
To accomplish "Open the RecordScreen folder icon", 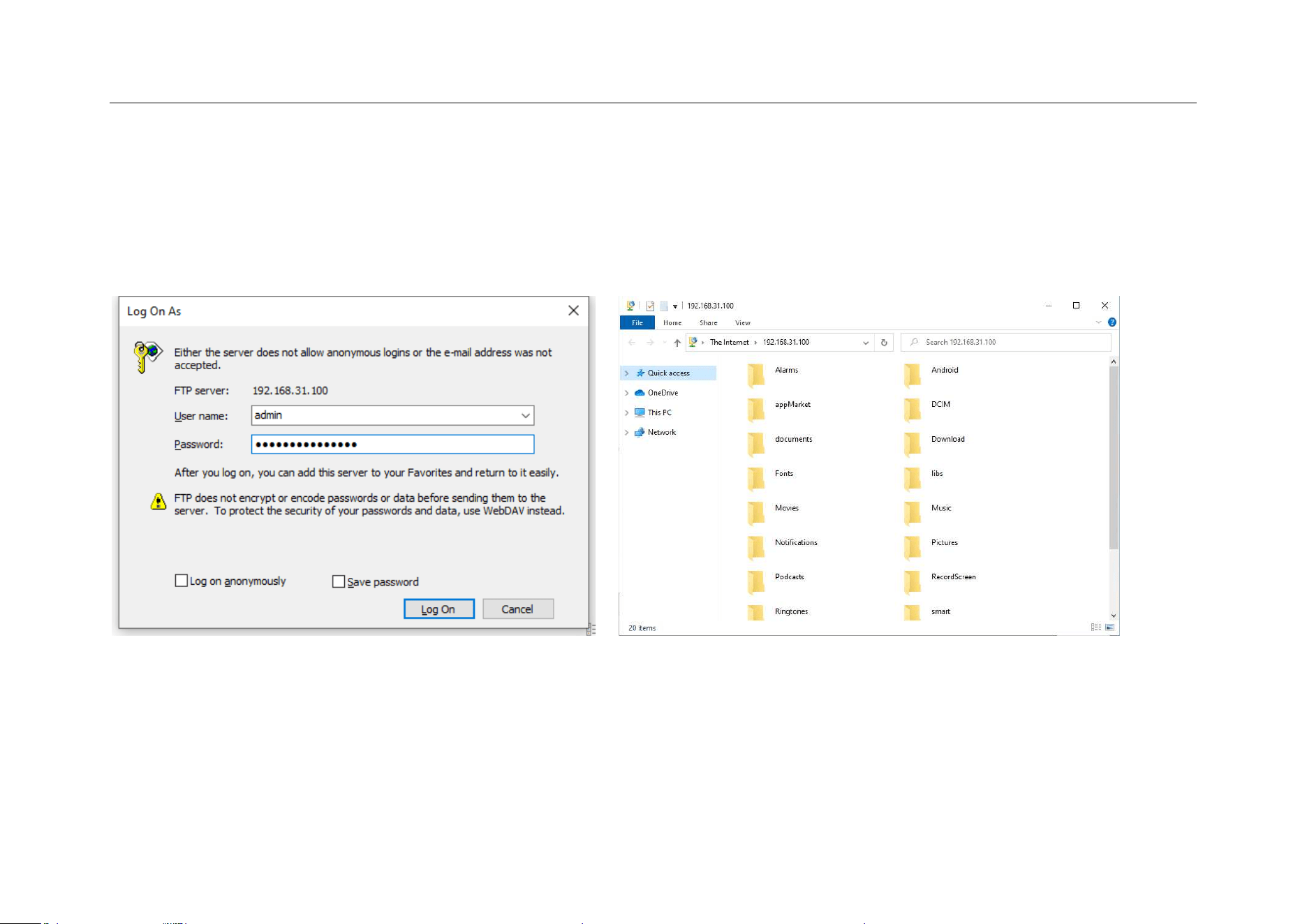I will click(912, 582).
